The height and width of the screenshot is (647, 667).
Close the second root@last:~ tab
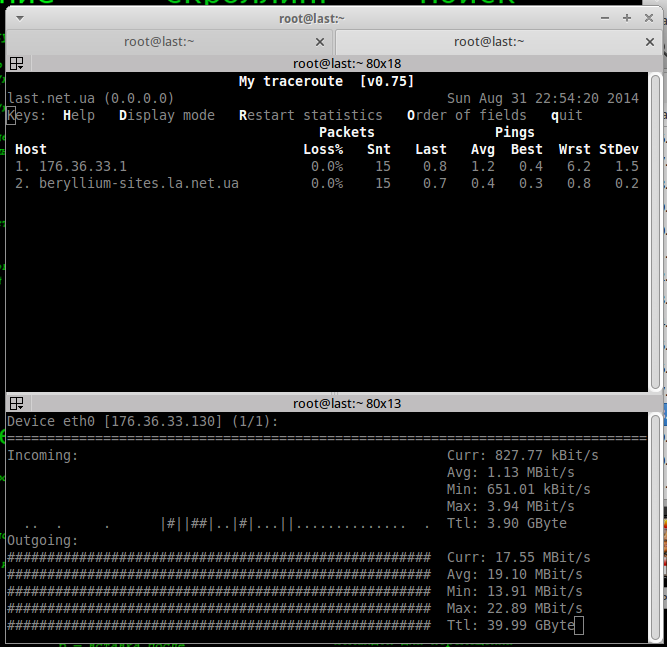(649, 42)
